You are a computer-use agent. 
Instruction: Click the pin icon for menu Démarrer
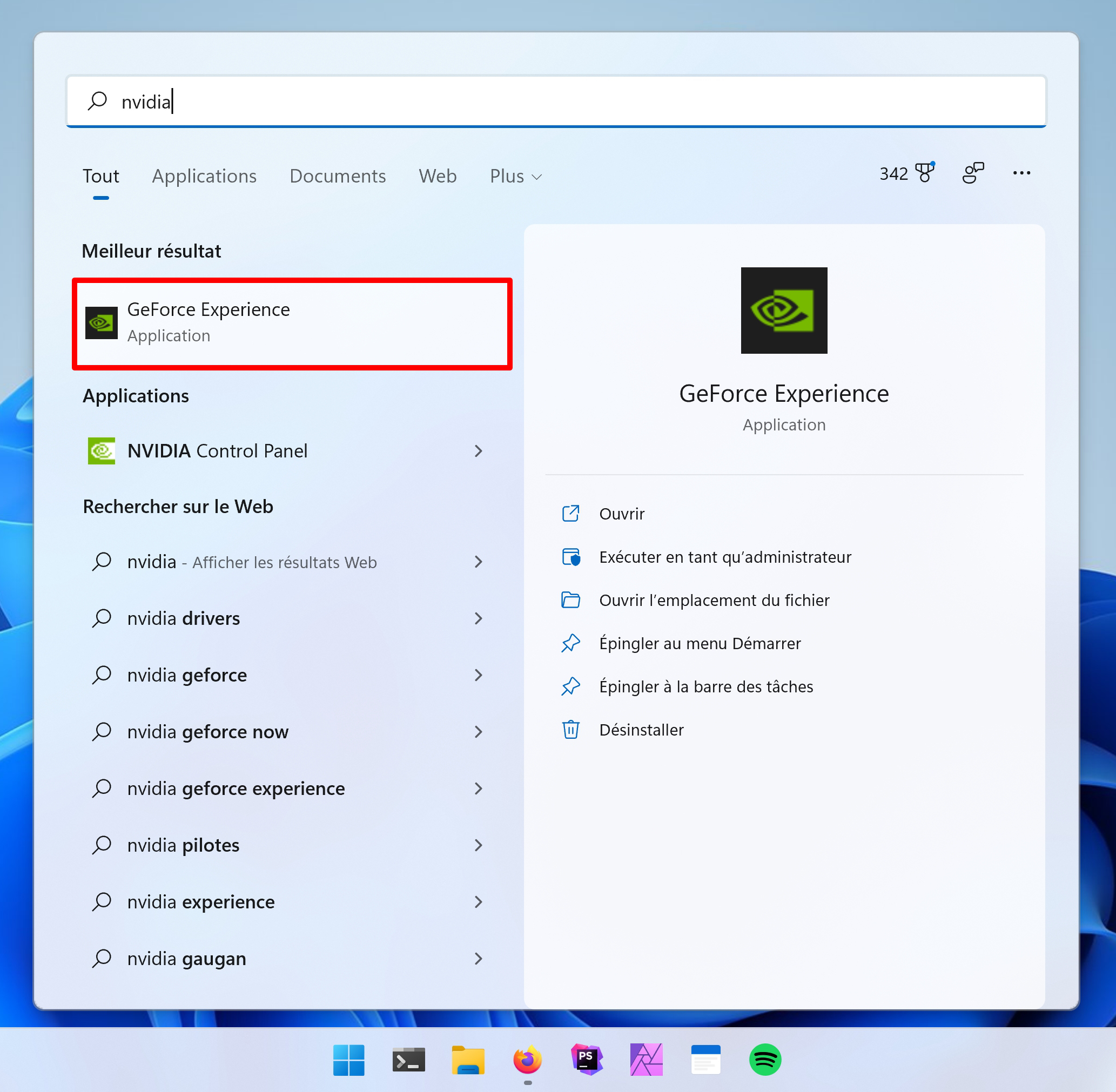click(x=570, y=644)
